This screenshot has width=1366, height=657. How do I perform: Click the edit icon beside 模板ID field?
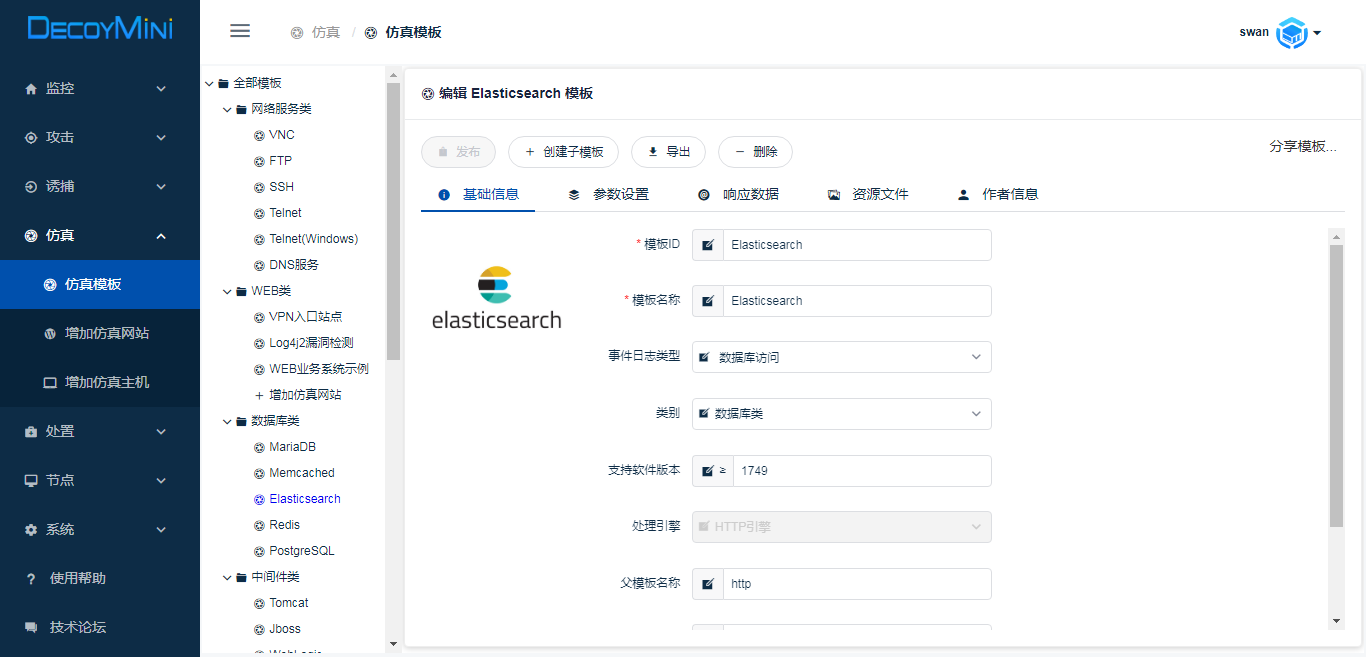[708, 245]
